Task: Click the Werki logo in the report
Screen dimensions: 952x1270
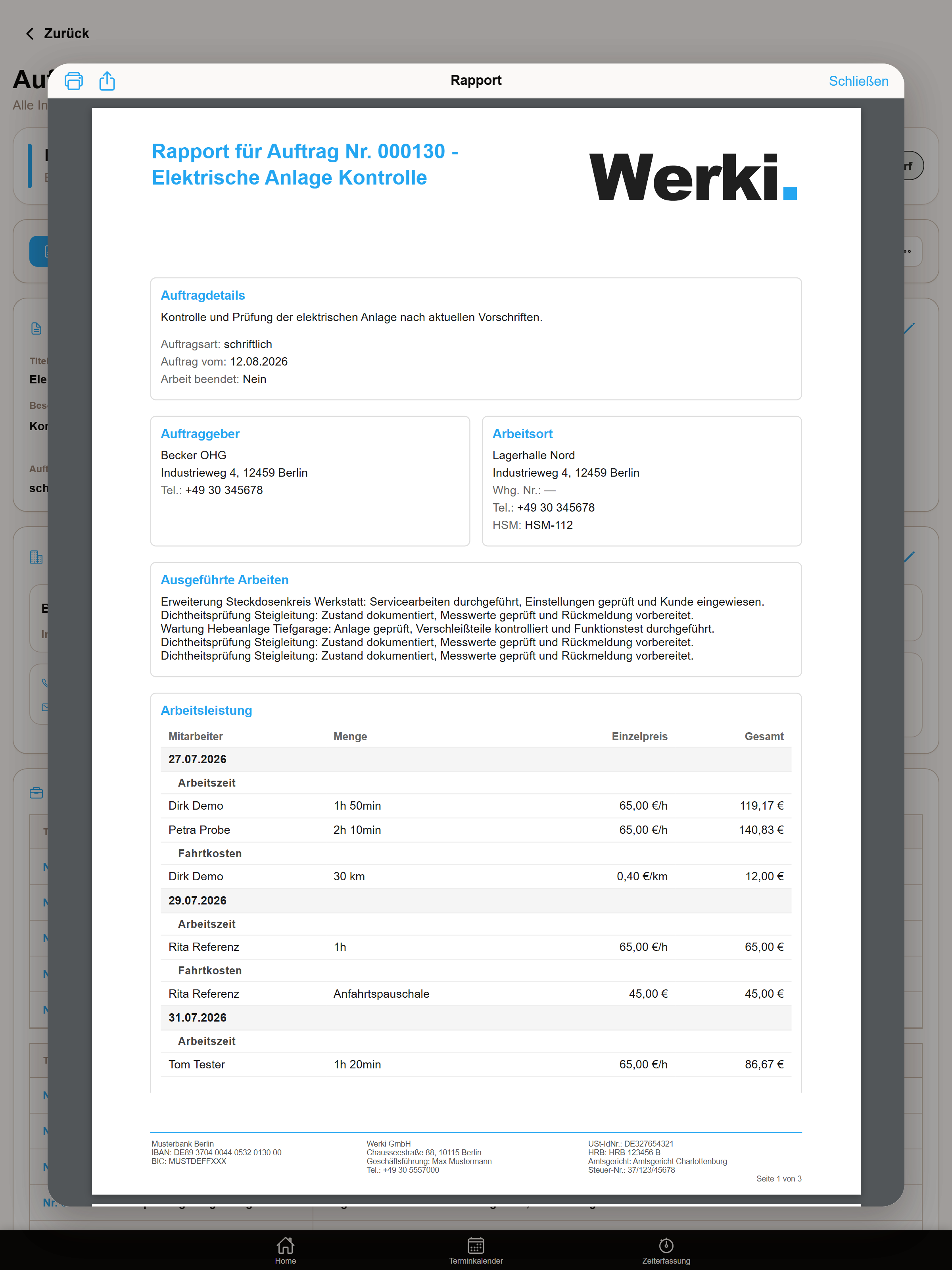Action: pyautogui.click(x=693, y=176)
